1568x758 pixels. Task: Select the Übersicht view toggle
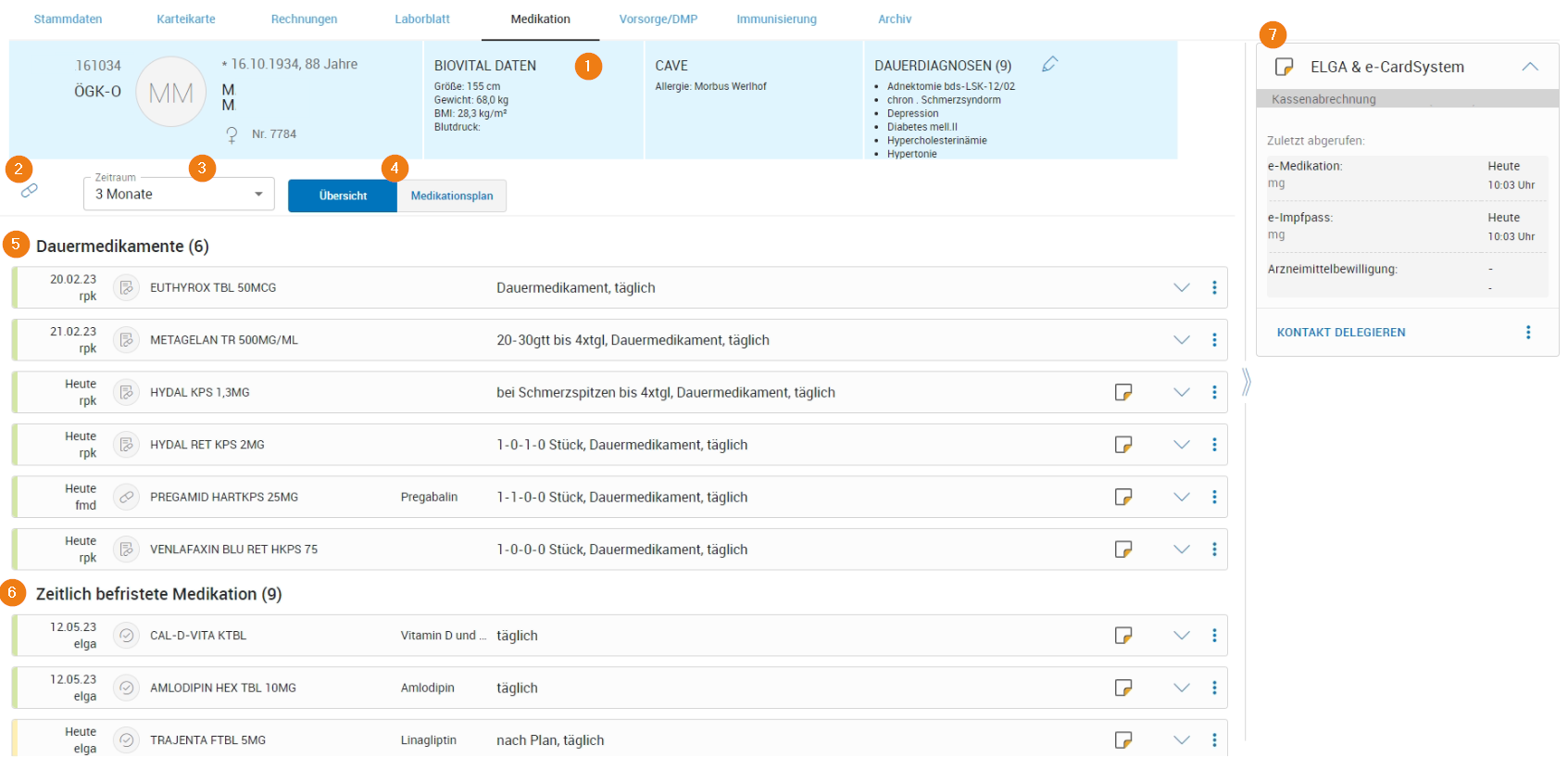click(343, 196)
